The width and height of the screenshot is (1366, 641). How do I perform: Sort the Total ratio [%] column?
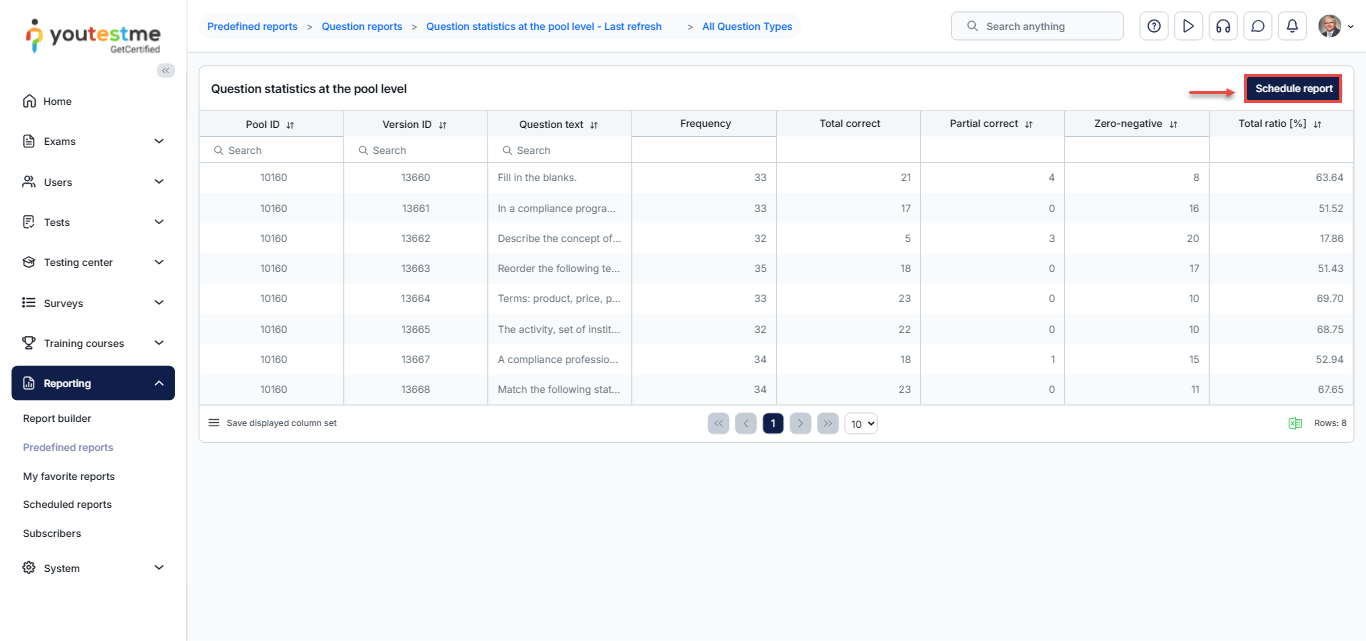[1318, 124]
